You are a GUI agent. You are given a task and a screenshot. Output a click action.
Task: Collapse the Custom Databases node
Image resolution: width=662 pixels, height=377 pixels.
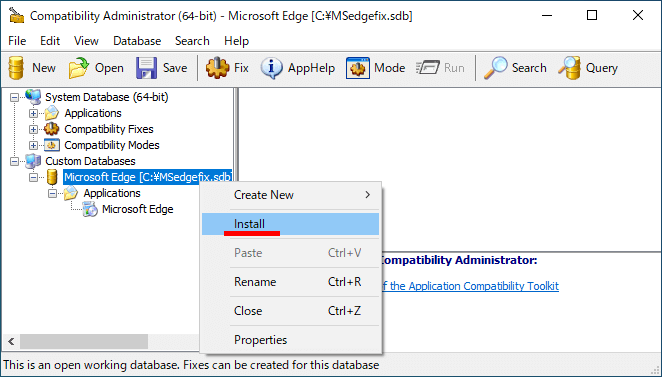[14, 162]
